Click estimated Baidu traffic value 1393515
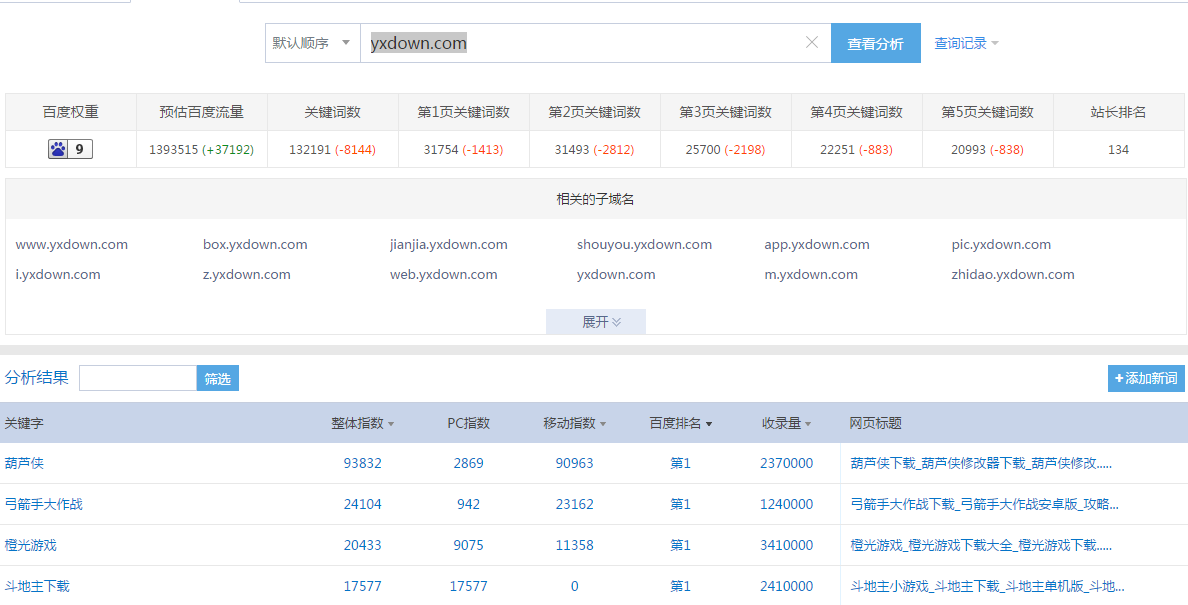 point(174,150)
